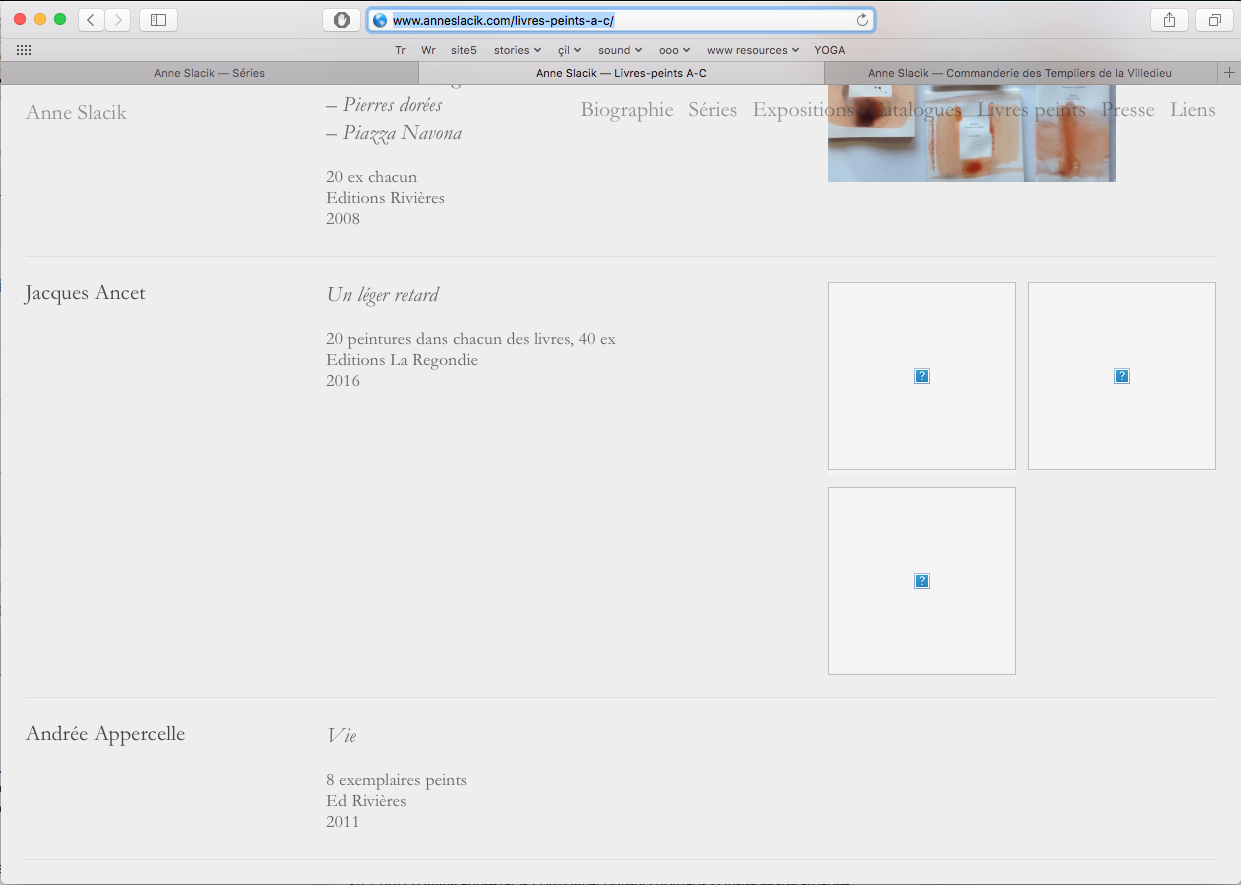The image size is (1241, 885).
Task: Go to the Presse page
Action: [x=1127, y=110]
